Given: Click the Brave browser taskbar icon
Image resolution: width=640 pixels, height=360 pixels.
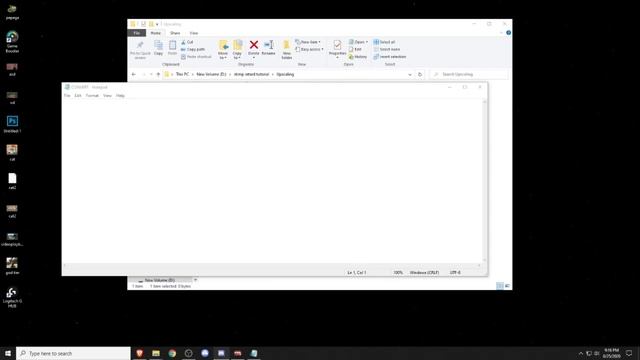Looking at the screenshot, I should [x=140, y=353].
